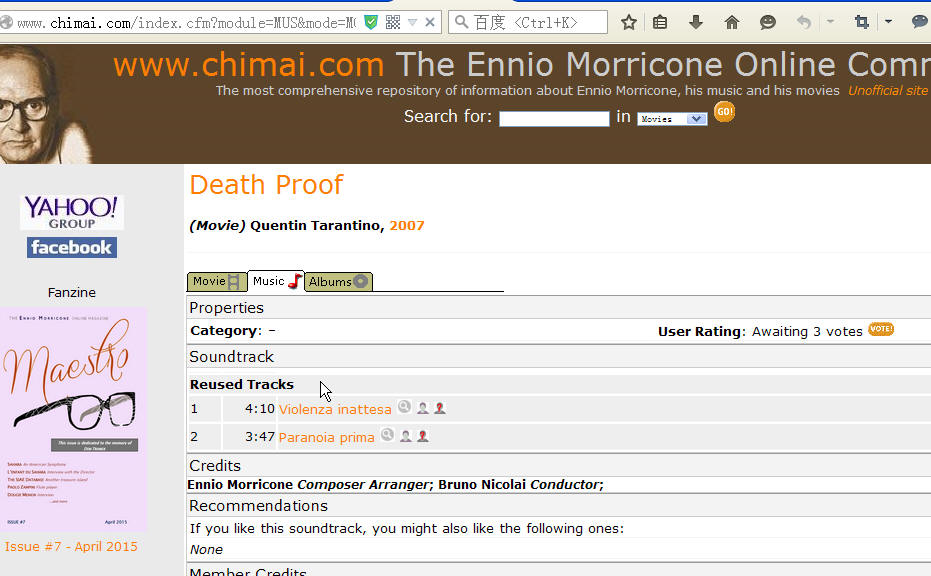
Task: Open the Issue #7 - April 2015 link
Action: tap(71, 546)
